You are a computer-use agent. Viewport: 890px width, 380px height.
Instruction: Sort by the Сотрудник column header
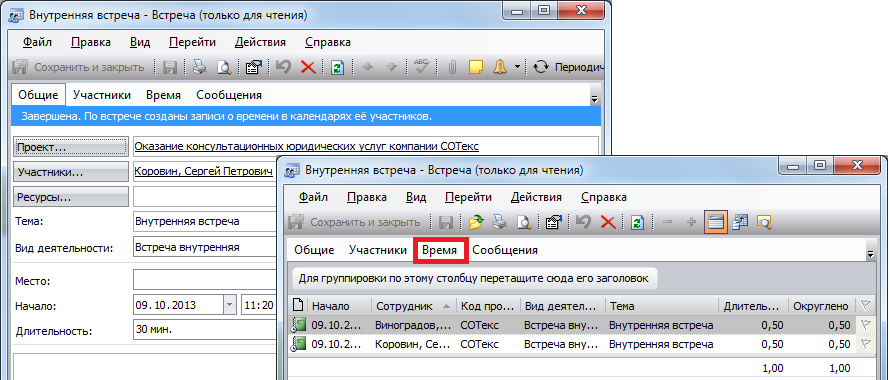pos(414,306)
